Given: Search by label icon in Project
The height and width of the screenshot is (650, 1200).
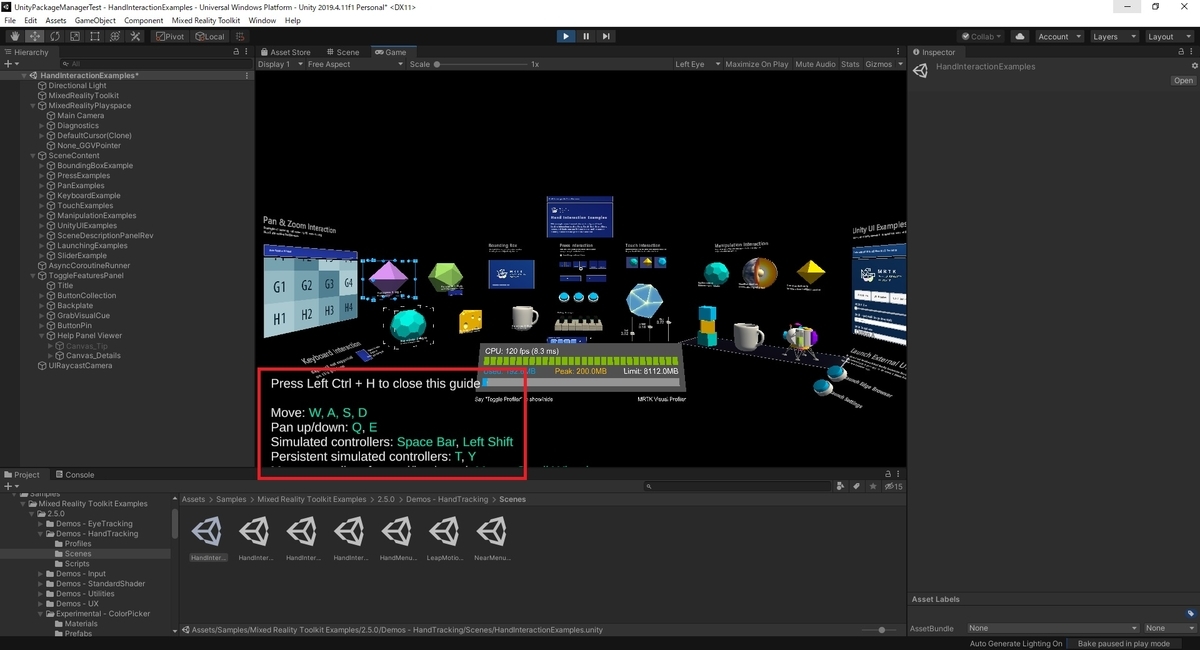Looking at the screenshot, I should (x=856, y=487).
